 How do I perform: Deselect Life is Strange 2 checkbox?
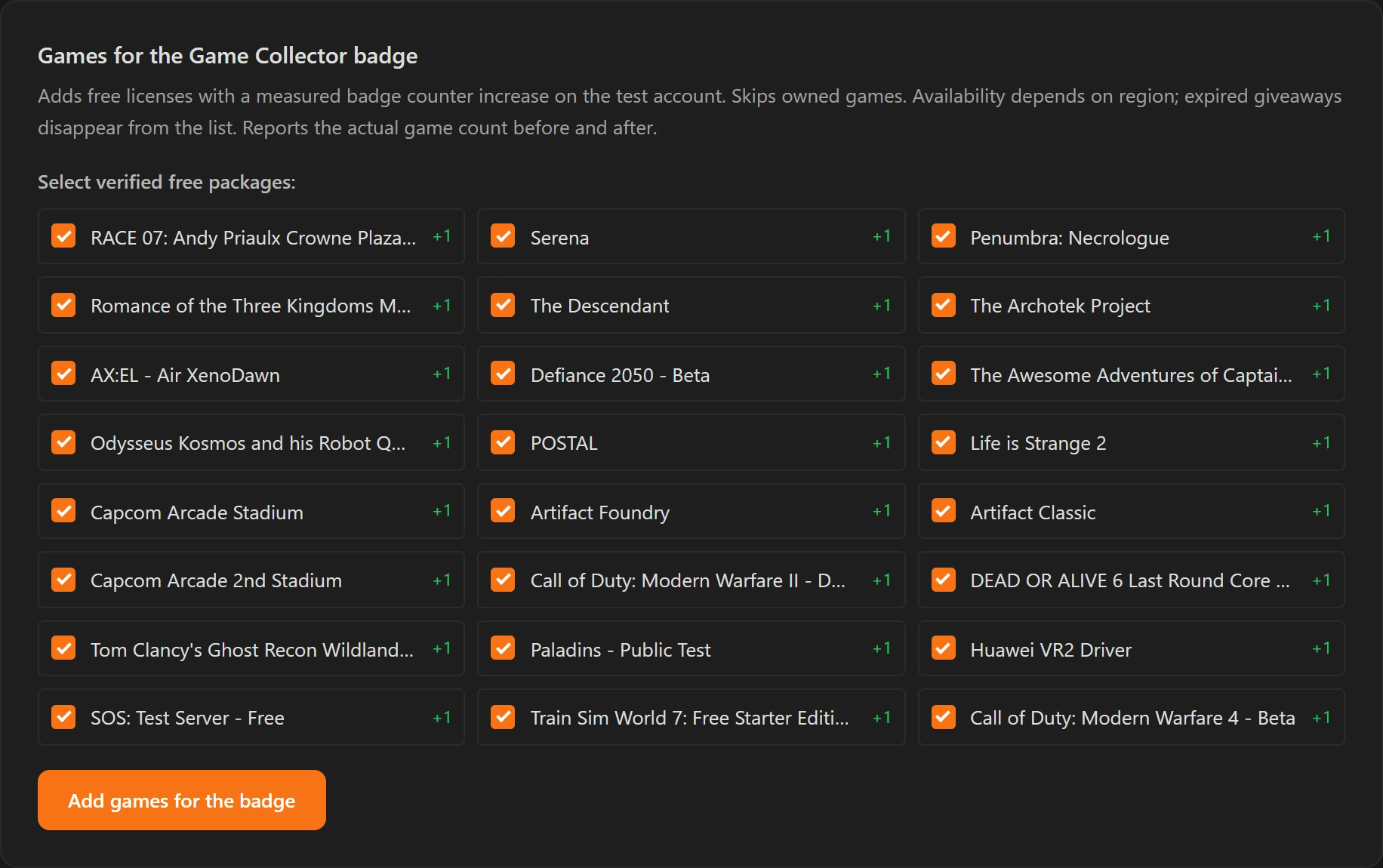[x=944, y=442]
